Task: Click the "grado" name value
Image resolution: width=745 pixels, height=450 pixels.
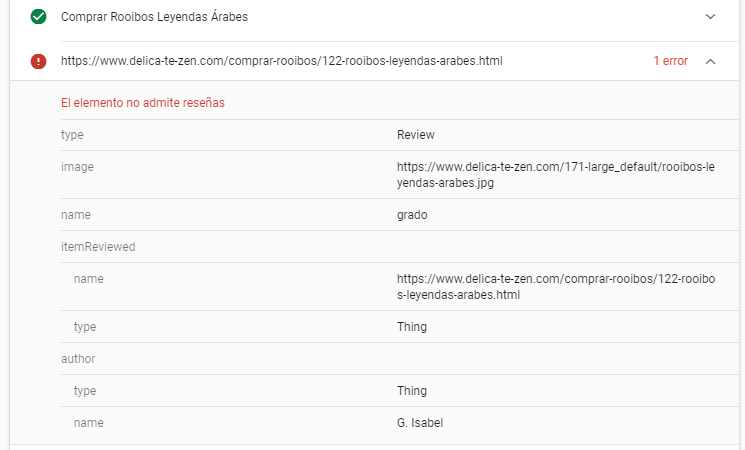Action: tap(412, 214)
